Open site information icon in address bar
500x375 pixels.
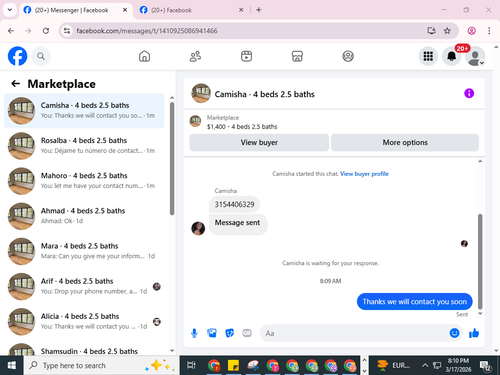tap(67, 31)
